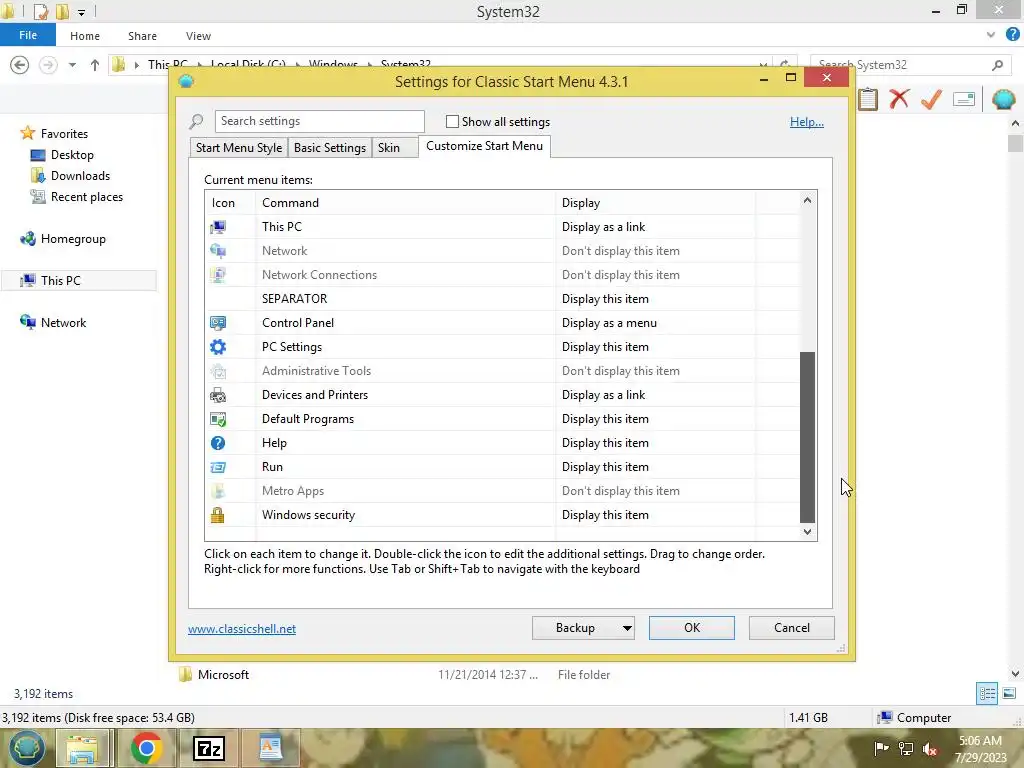Click the Explorer help question mark icon
The image size is (1024, 768).
click(x=1012, y=35)
